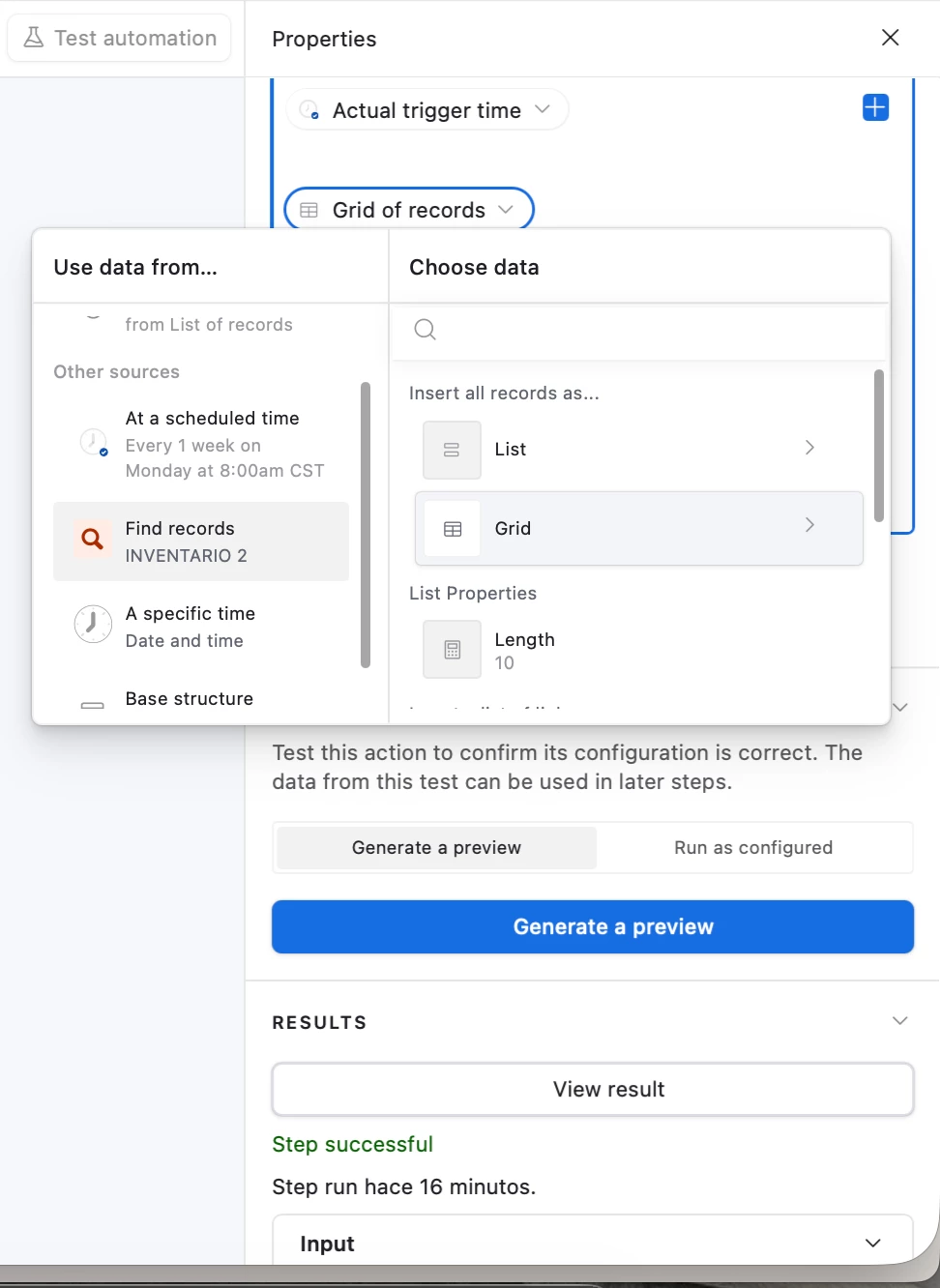Click the Length calculator icon
940x1288 pixels.
[452, 650]
